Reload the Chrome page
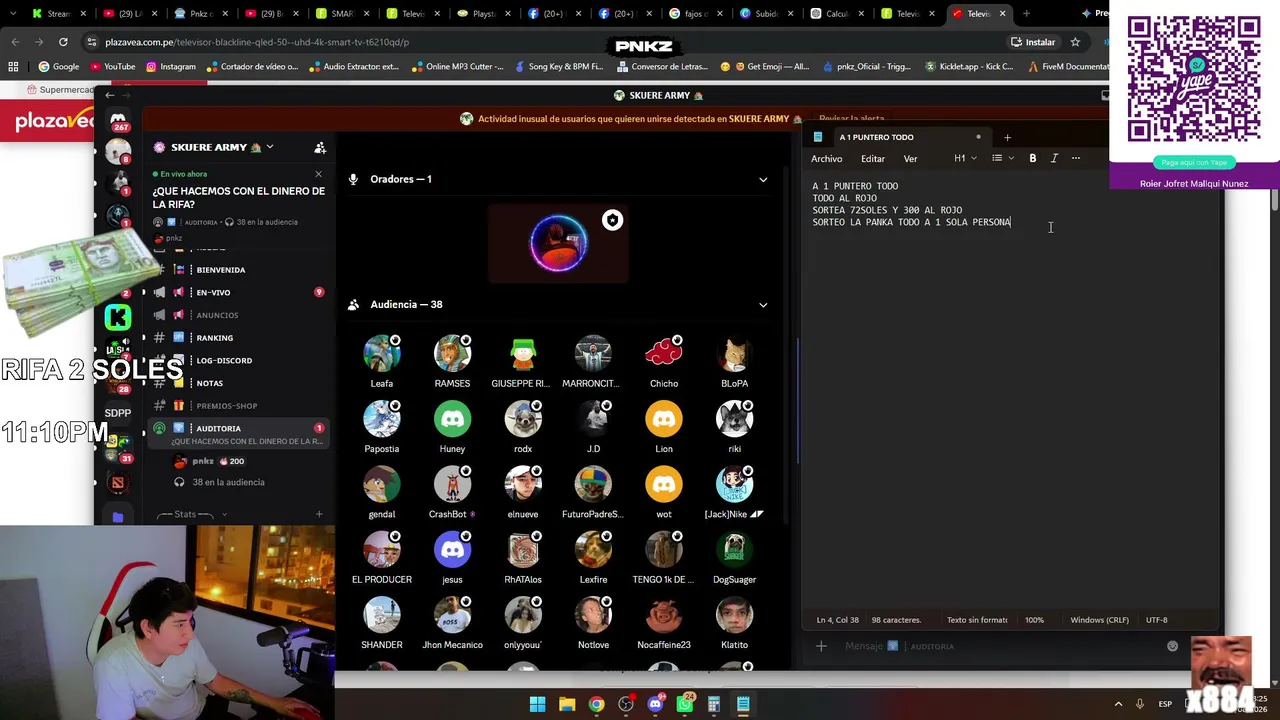This screenshot has height=720, width=1280. [63, 42]
